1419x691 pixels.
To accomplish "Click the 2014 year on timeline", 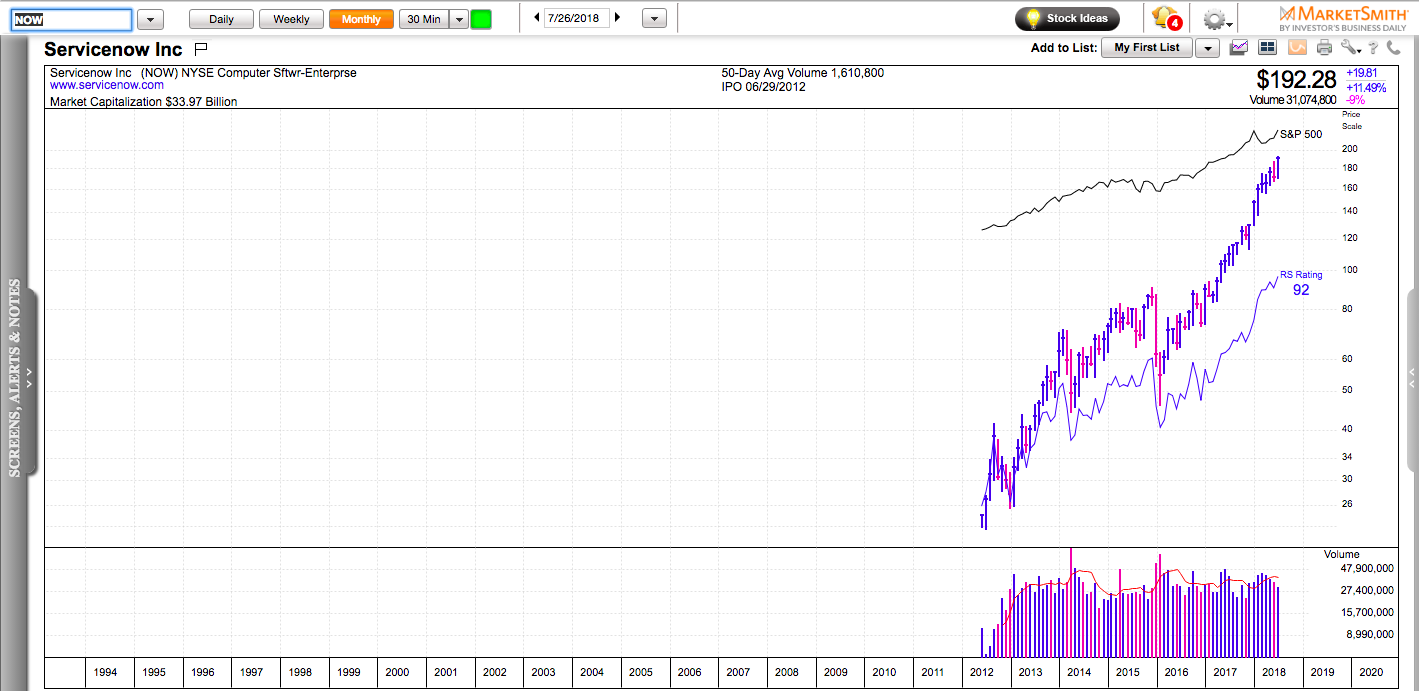I will click(1079, 672).
